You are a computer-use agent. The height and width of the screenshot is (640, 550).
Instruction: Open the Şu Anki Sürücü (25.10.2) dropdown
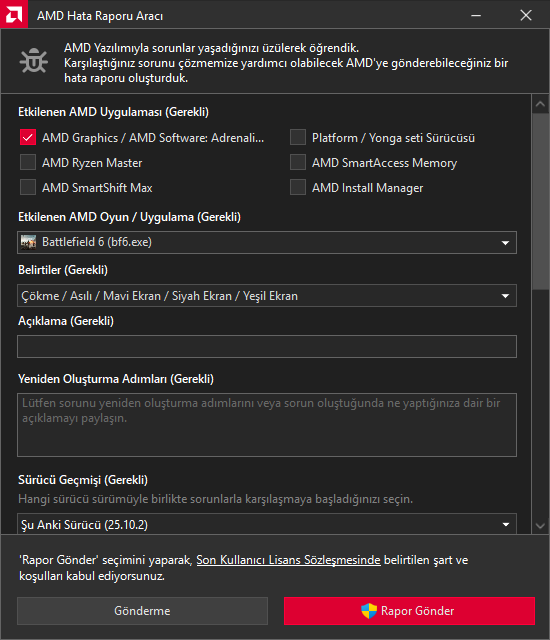[x=267, y=524]
